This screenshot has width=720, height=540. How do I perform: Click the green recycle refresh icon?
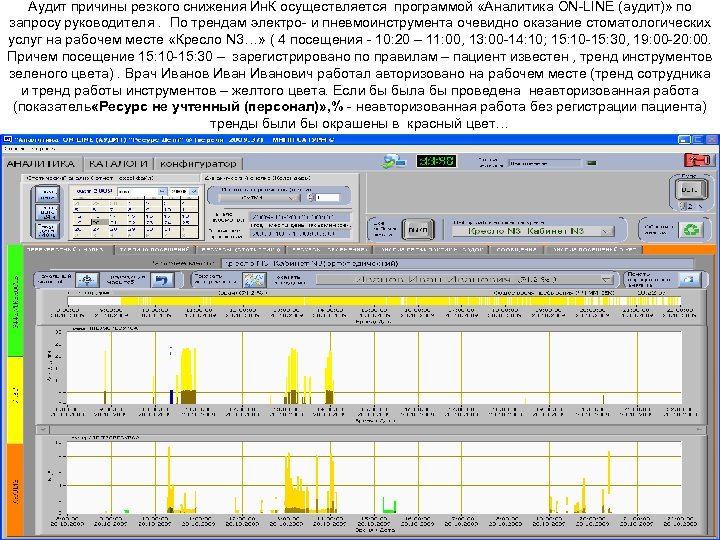click(691, 229)
